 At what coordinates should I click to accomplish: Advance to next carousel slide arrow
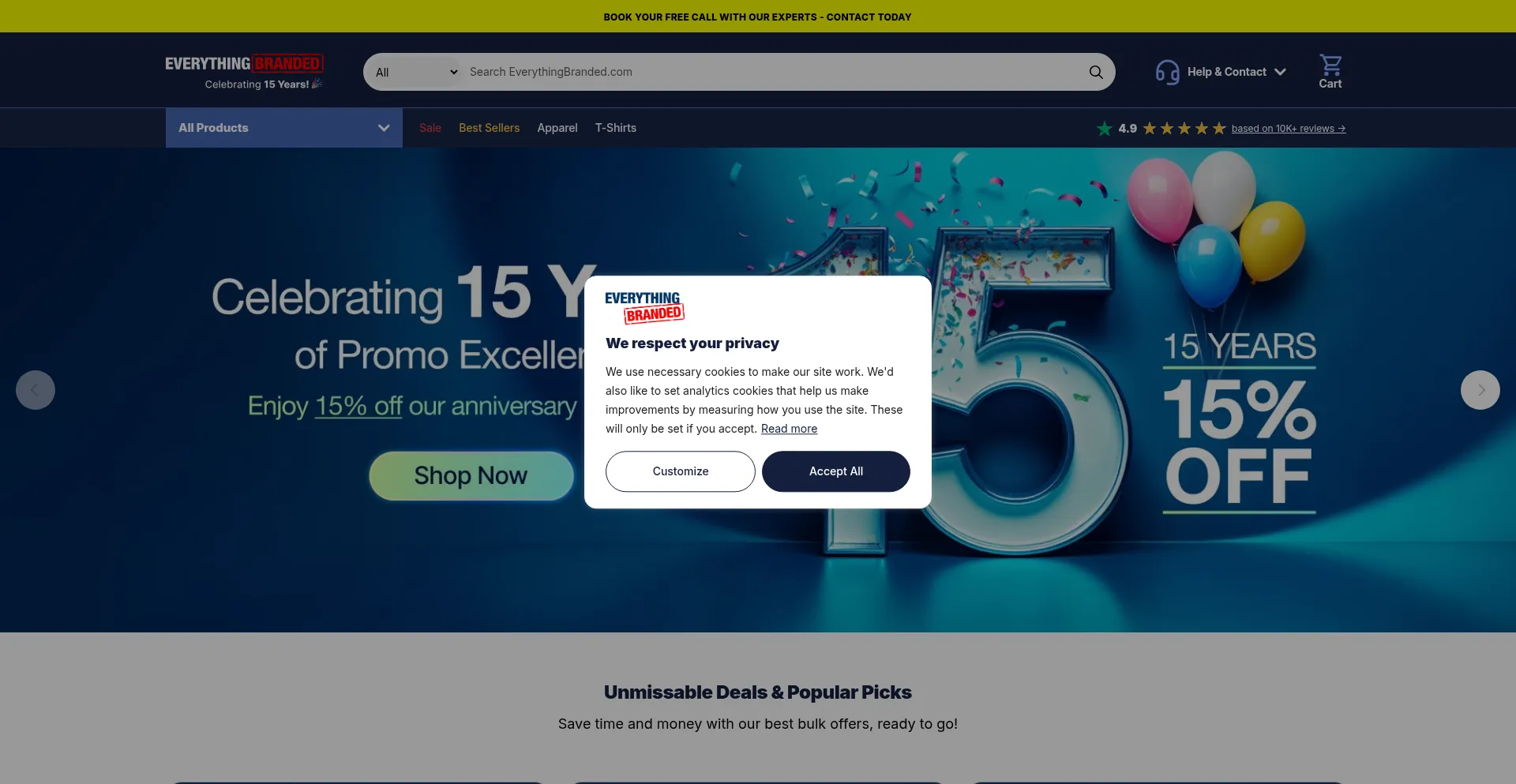pos(1480,390)
